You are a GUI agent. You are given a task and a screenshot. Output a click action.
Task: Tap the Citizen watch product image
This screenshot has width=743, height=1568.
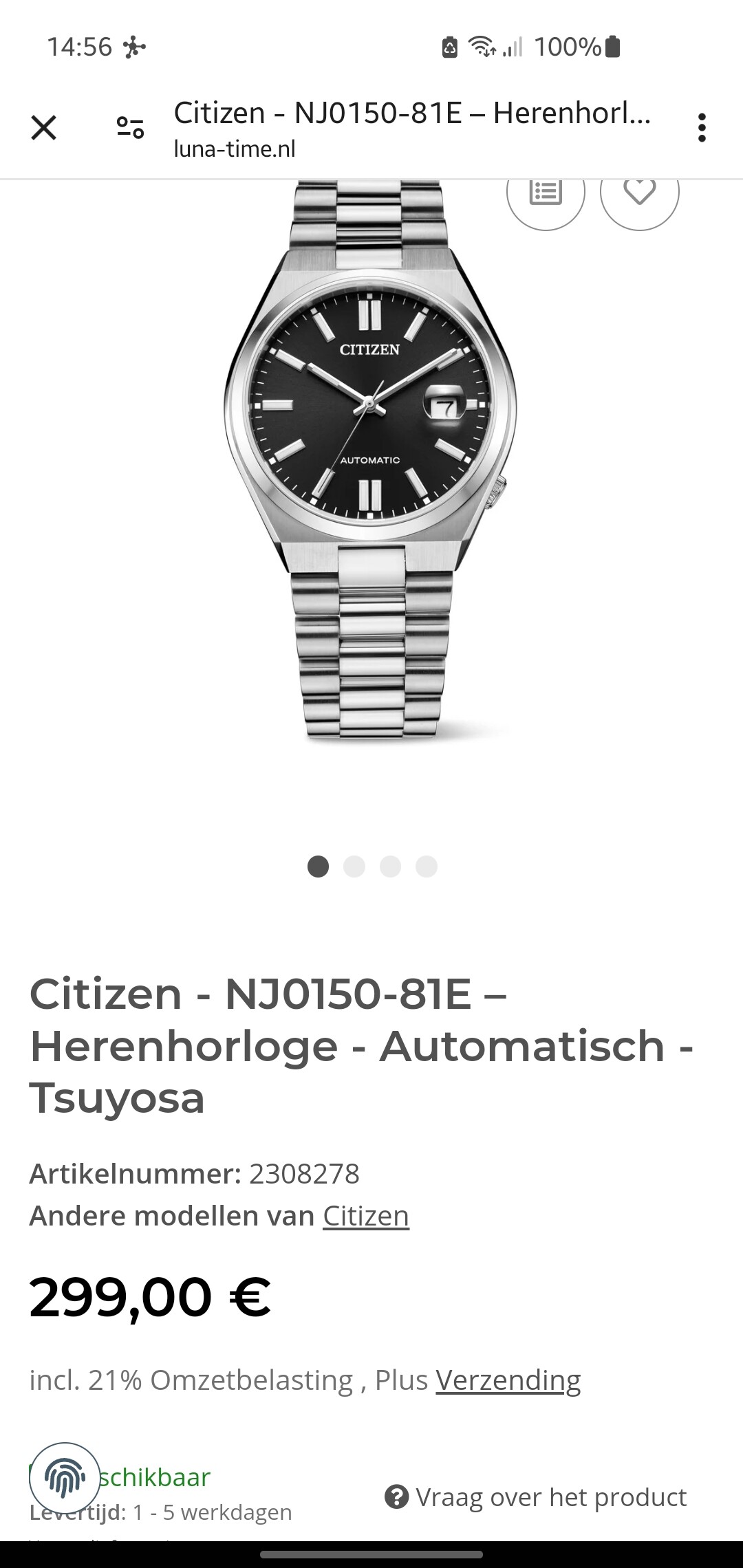click(371, 461)
